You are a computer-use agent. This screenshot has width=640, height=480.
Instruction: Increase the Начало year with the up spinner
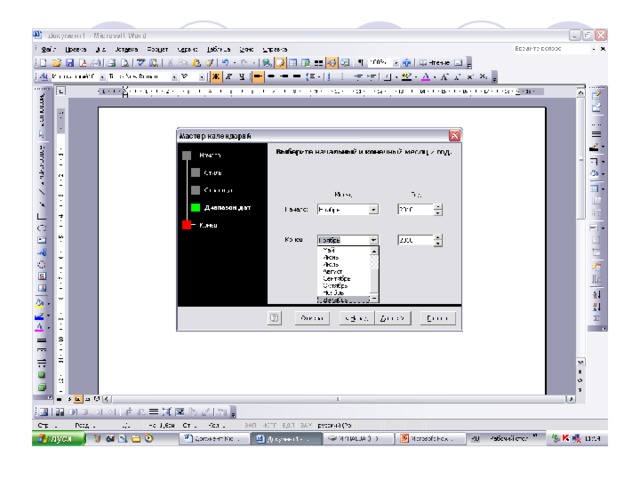pos(438,206)
